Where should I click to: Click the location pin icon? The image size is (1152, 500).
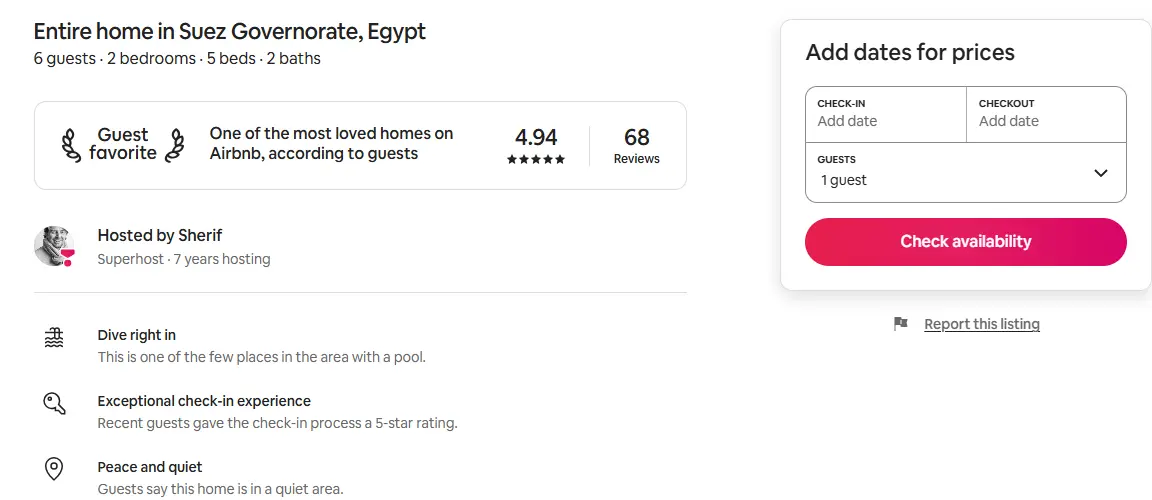[x=54, y=469]
